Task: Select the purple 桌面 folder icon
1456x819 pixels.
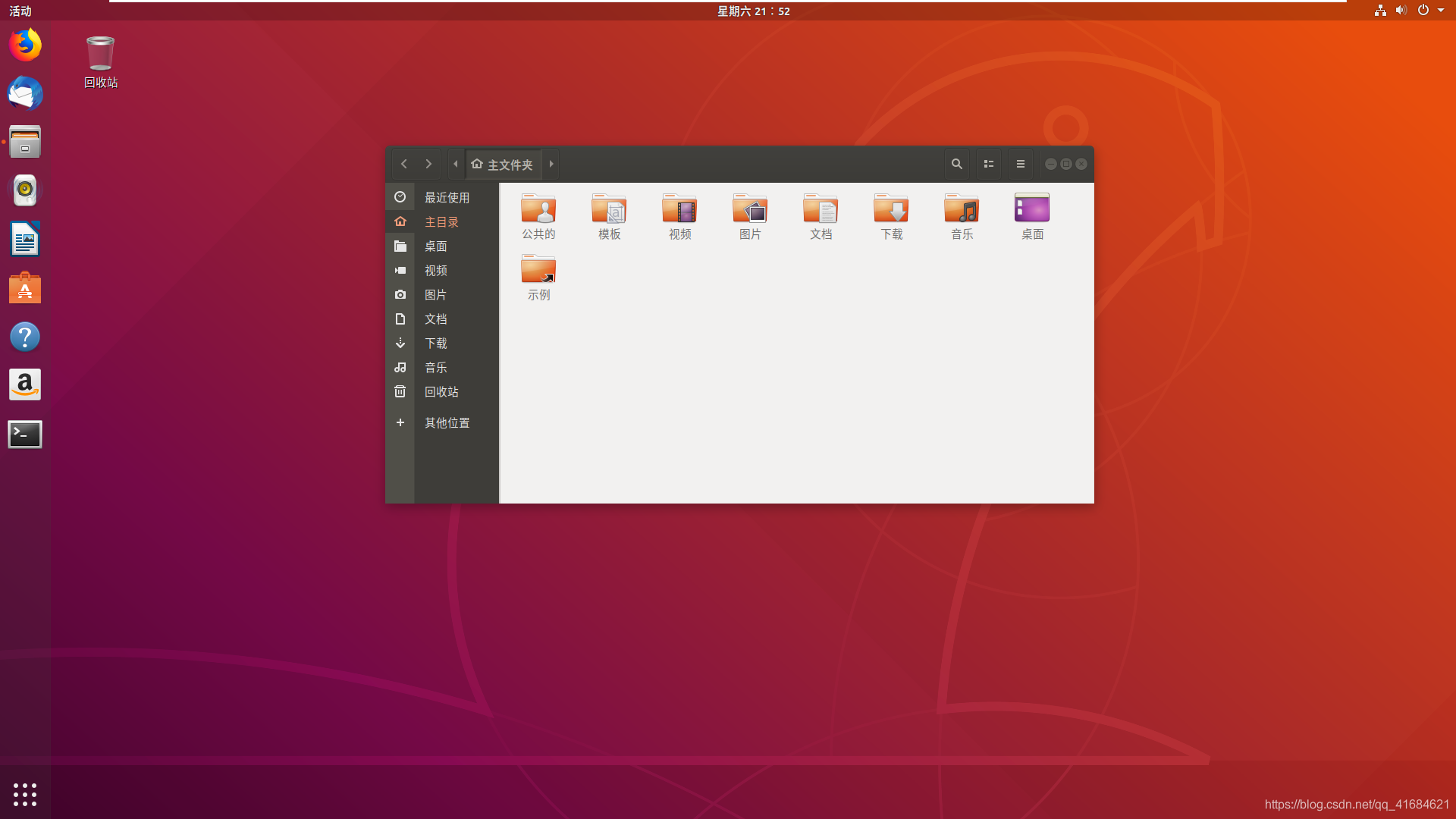Action: point(1032,209)
